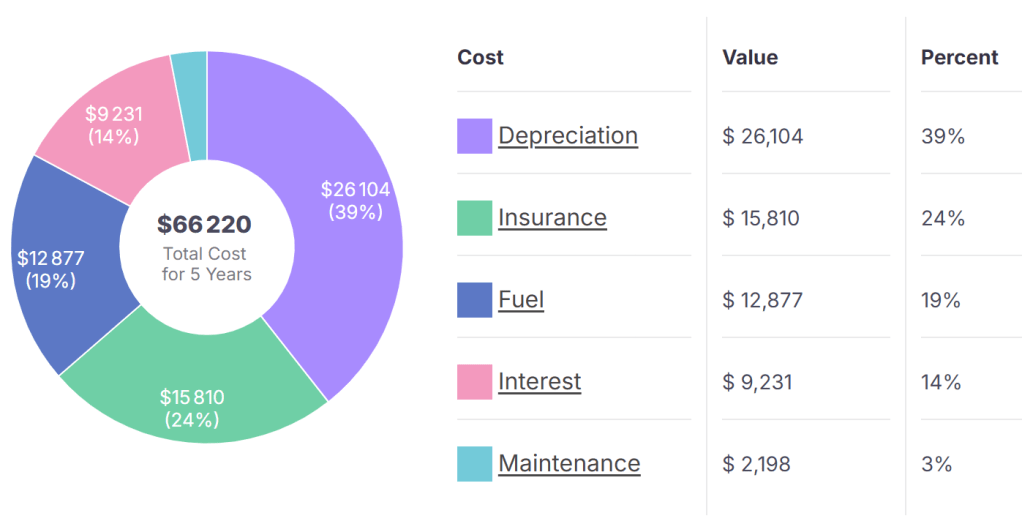Click the Depreciation link
Viewport: 1022px width, 524px height.
tap(567, 136)
